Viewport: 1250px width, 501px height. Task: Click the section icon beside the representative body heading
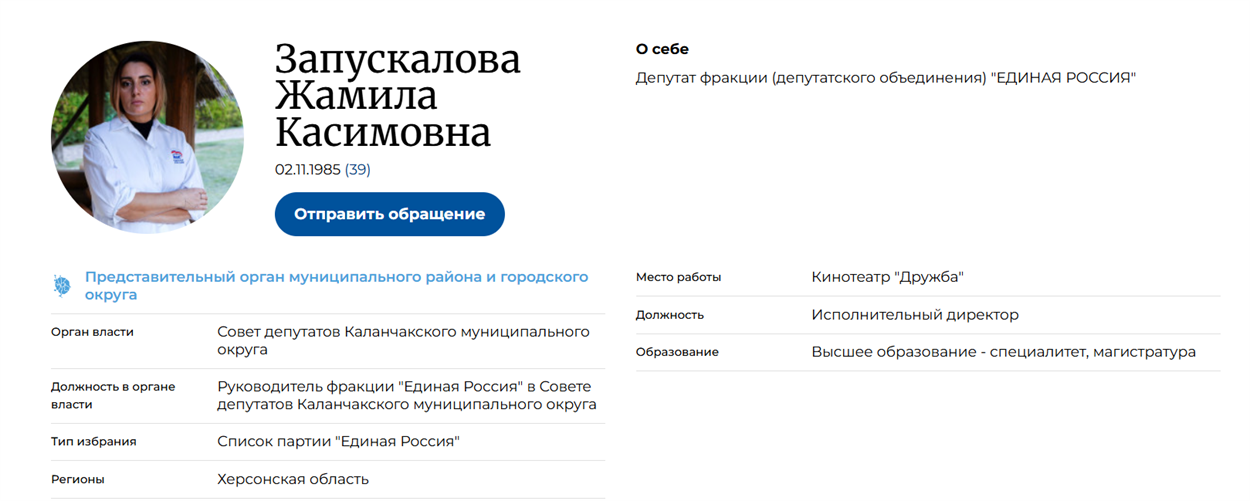[62, 286]
